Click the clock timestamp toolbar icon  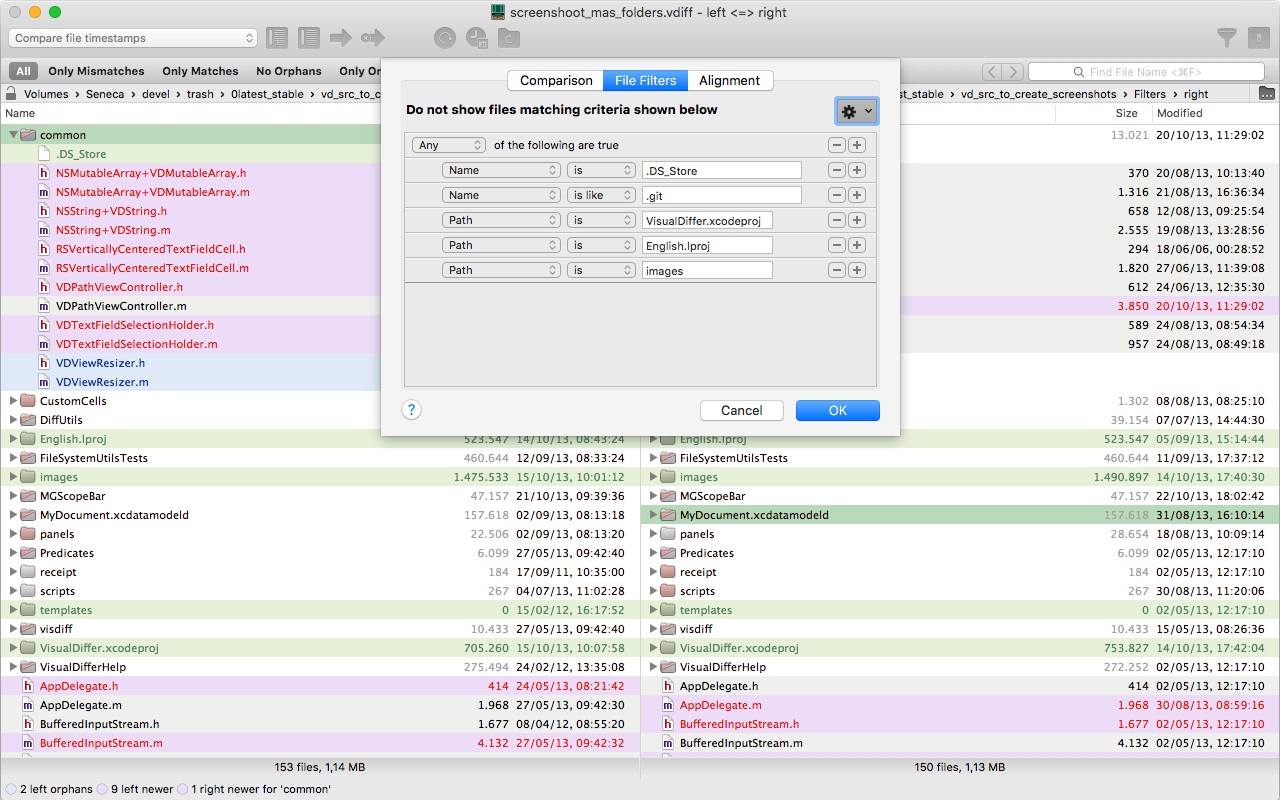click(477, 39)
